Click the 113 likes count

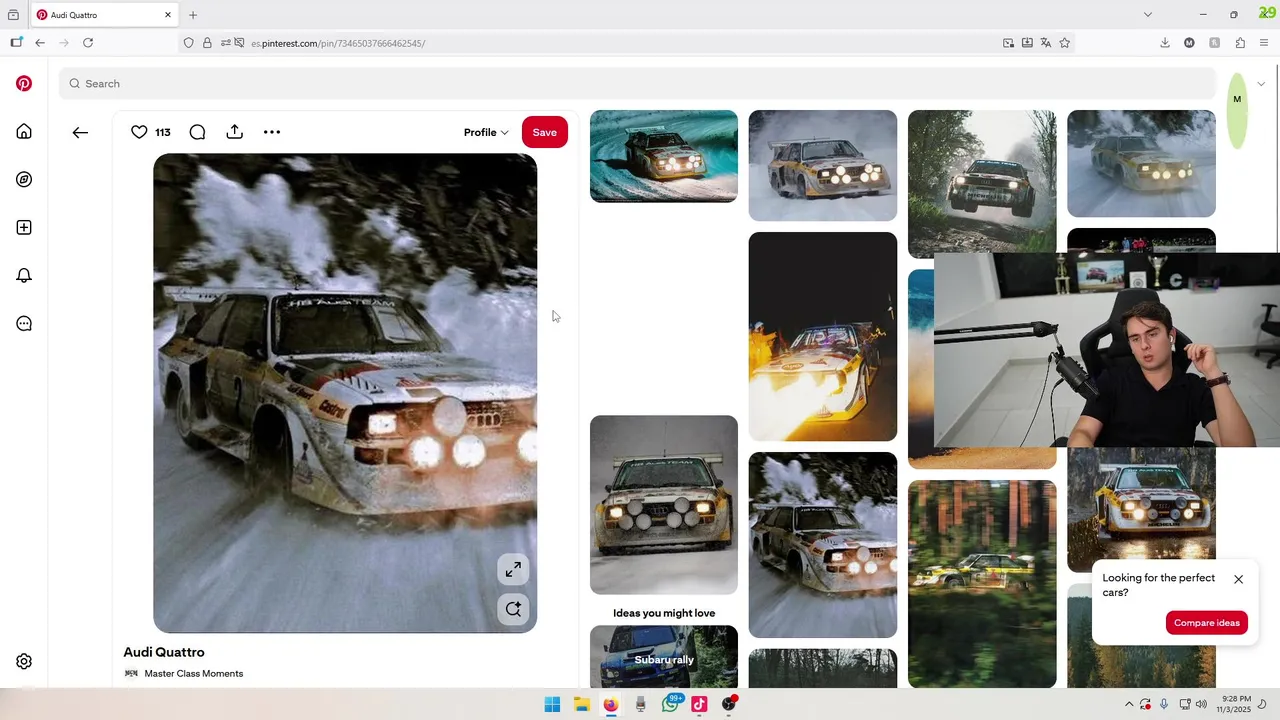tap(163, 132)
